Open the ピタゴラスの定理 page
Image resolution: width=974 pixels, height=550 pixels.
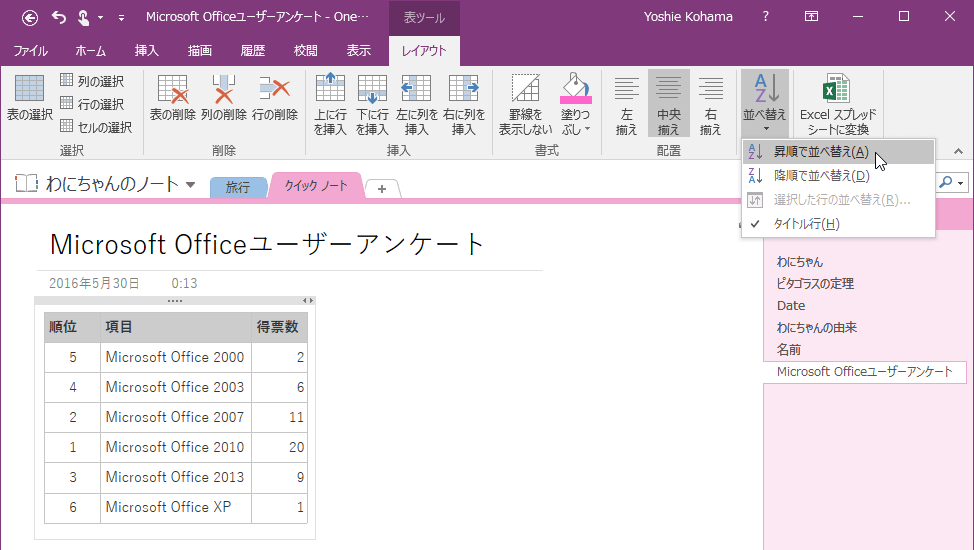(815, 283)
